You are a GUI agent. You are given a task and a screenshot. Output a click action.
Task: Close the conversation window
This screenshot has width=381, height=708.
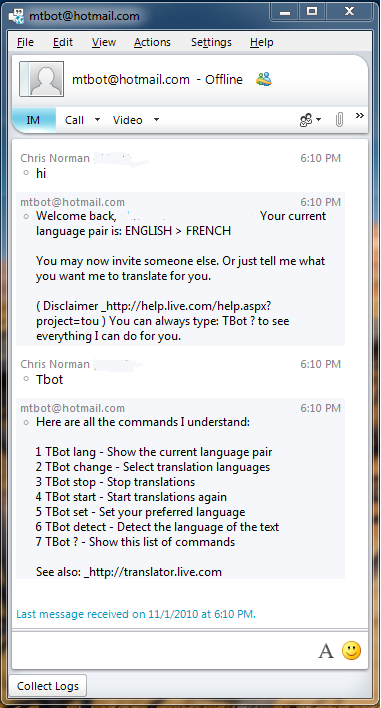click(349, 12)
